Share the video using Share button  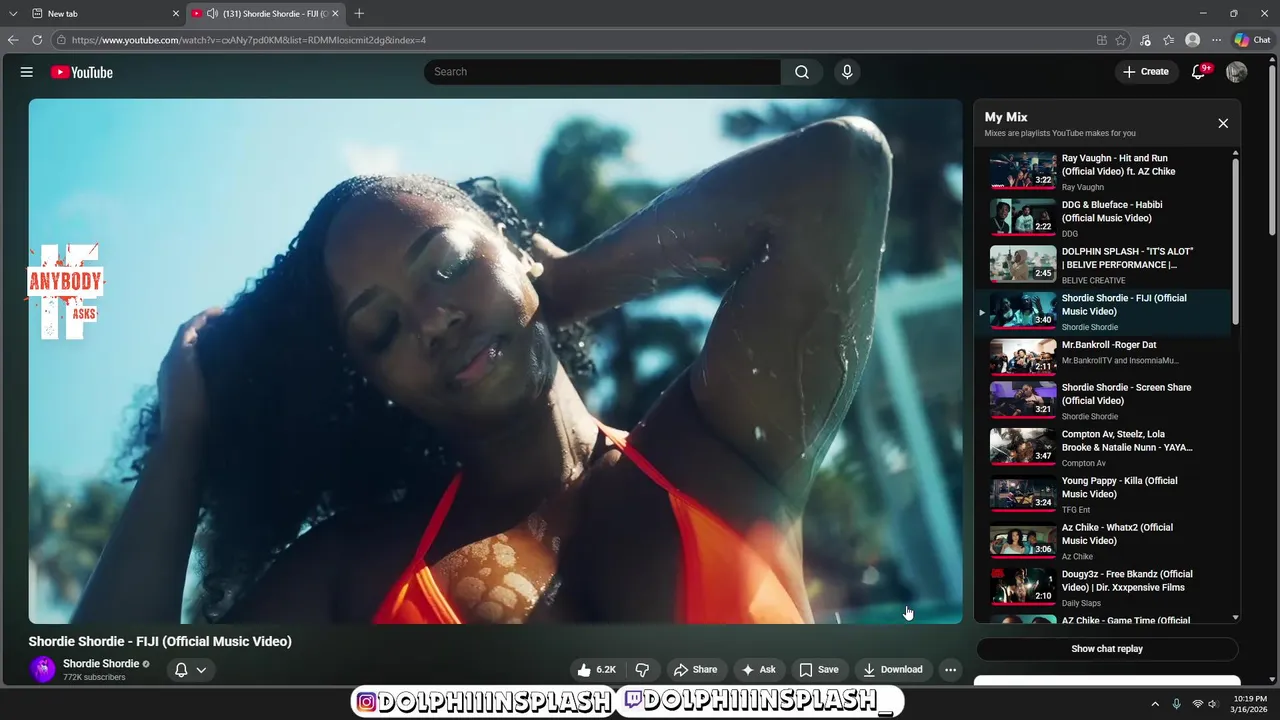[x=695, y=670]
